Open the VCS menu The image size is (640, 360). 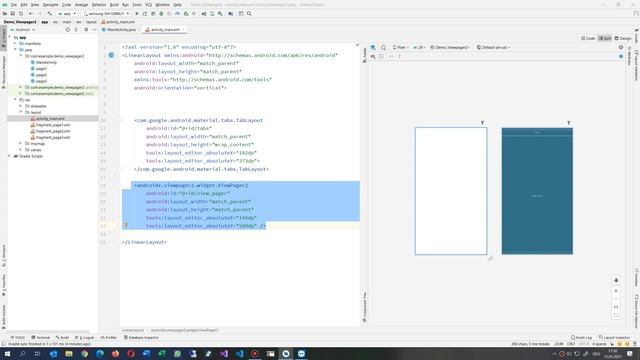point(148,4)
